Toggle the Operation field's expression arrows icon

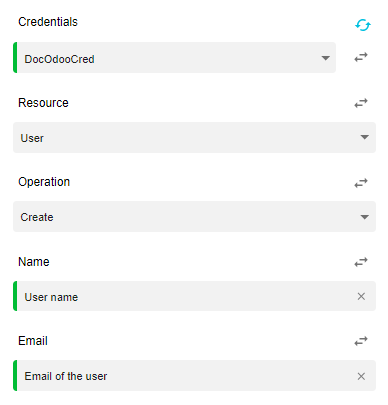(361, 183)
